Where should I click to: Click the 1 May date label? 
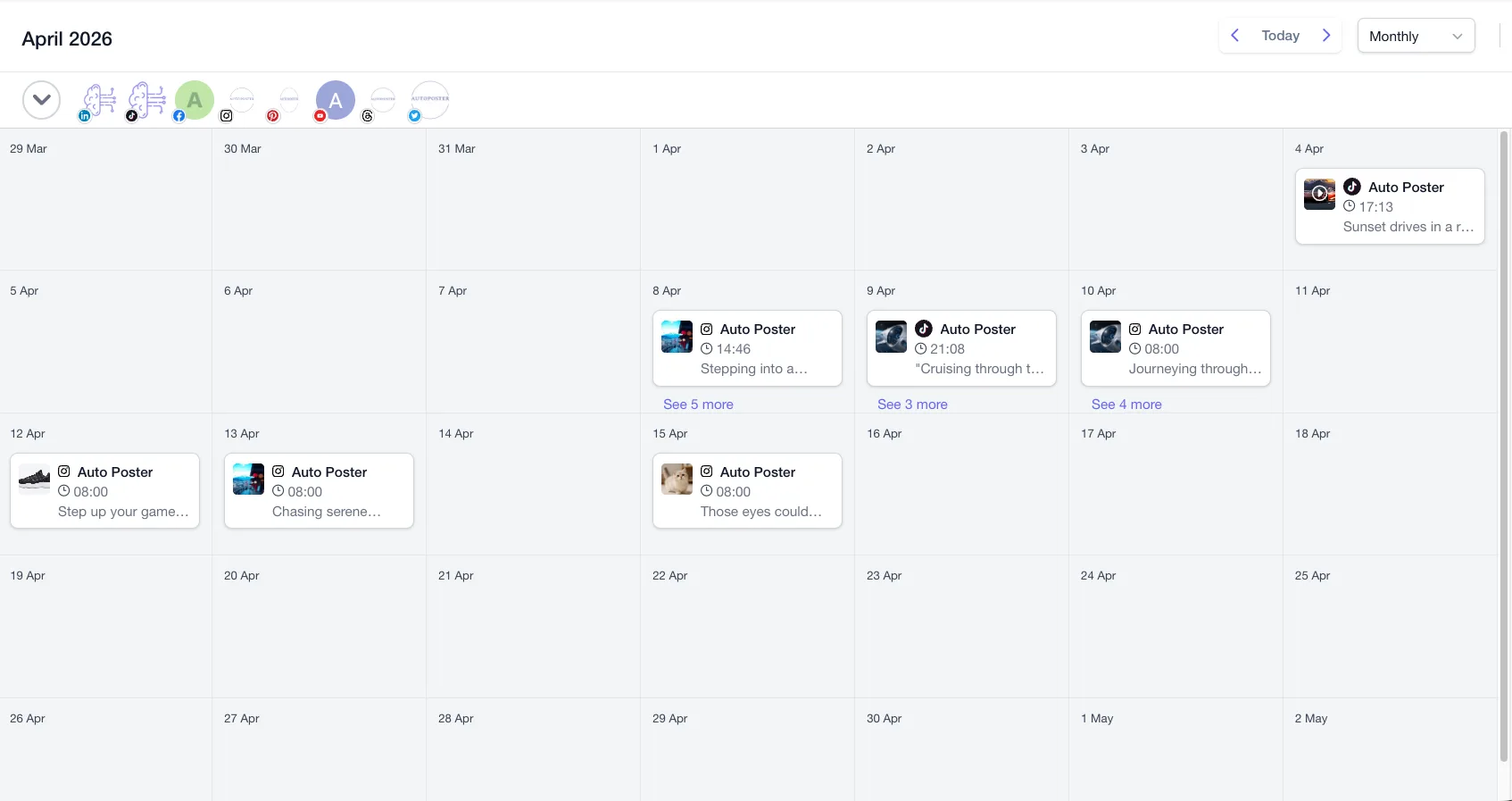[x=1097, y=719]
